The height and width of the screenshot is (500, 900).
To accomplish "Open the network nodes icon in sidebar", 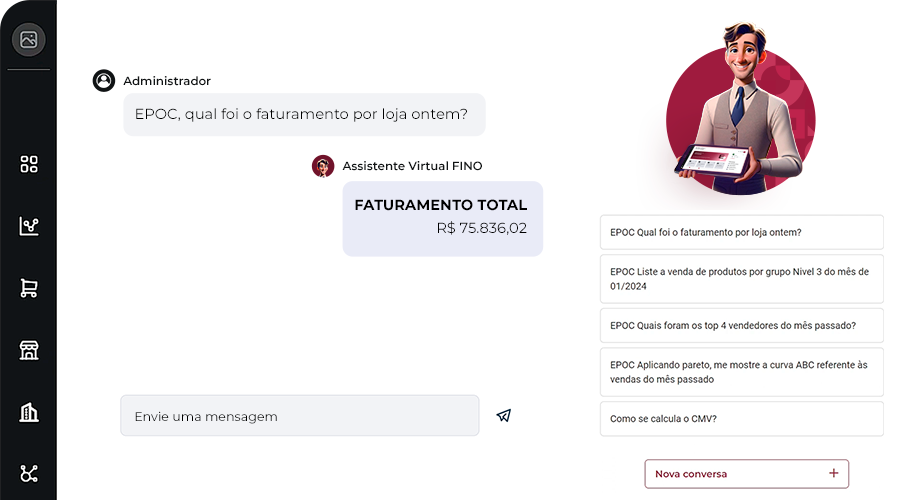I will pos(29,474).
